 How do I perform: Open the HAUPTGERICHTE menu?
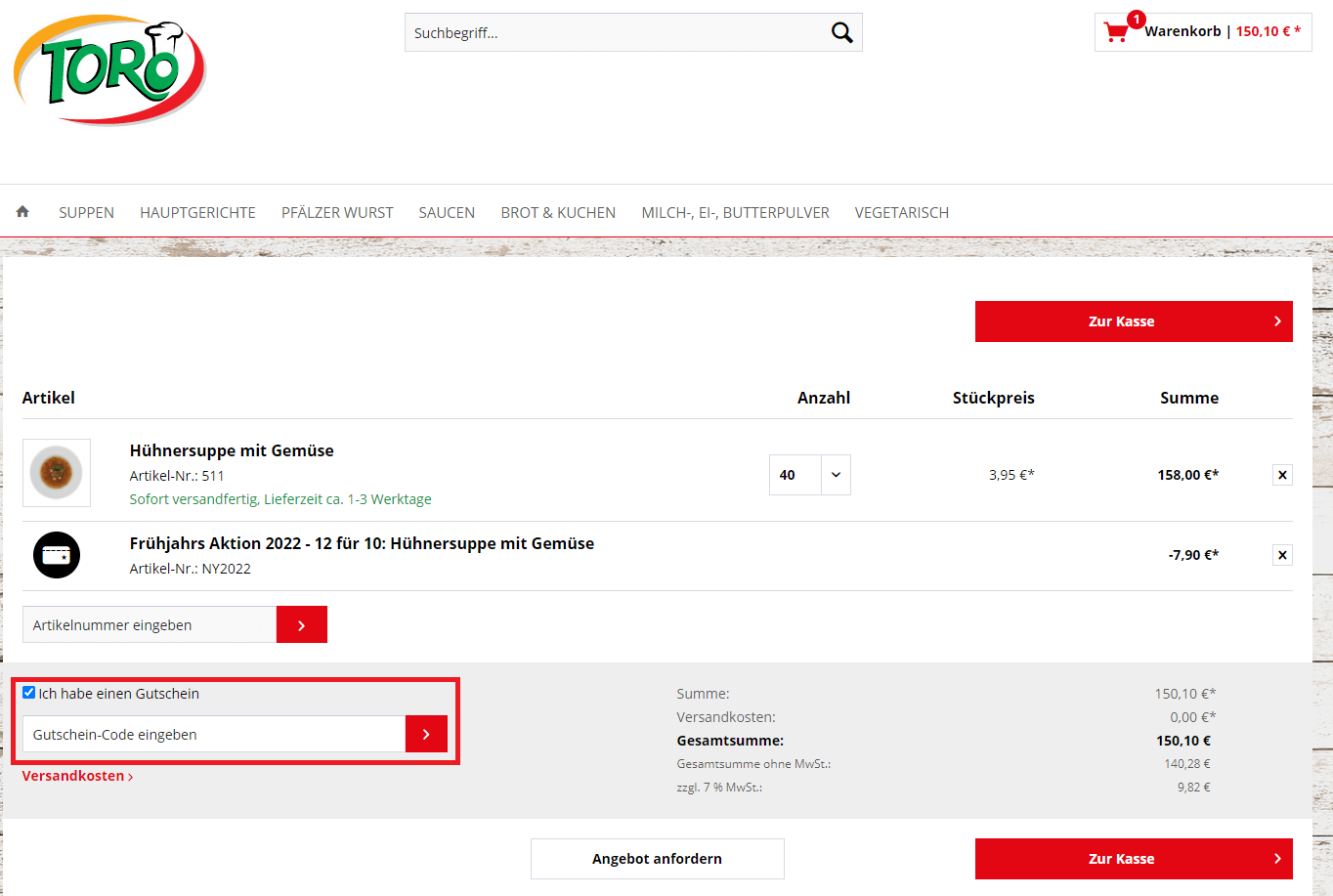point(197,212)
